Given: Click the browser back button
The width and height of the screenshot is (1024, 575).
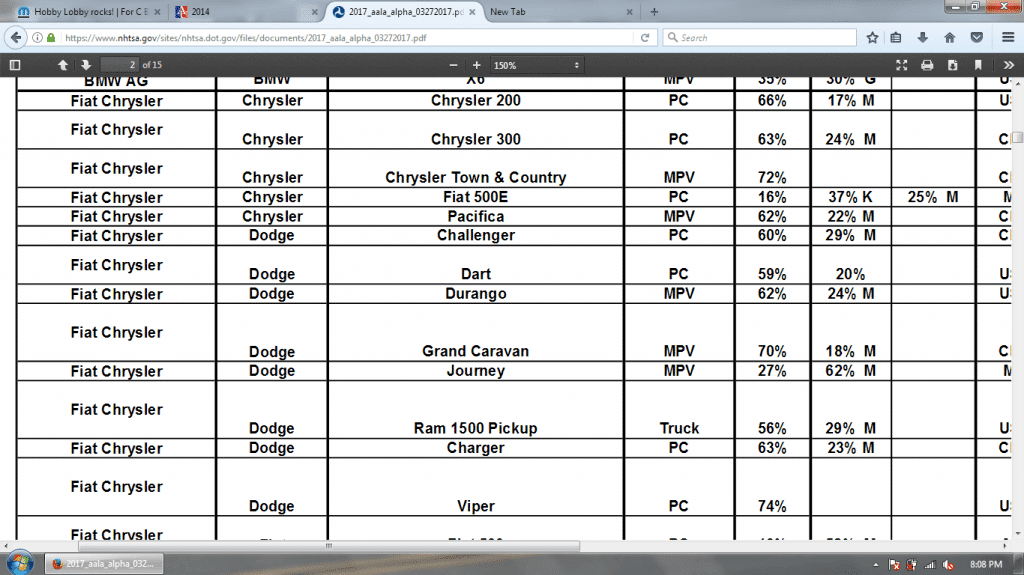Looking at the screenshot, I should 14,37.
